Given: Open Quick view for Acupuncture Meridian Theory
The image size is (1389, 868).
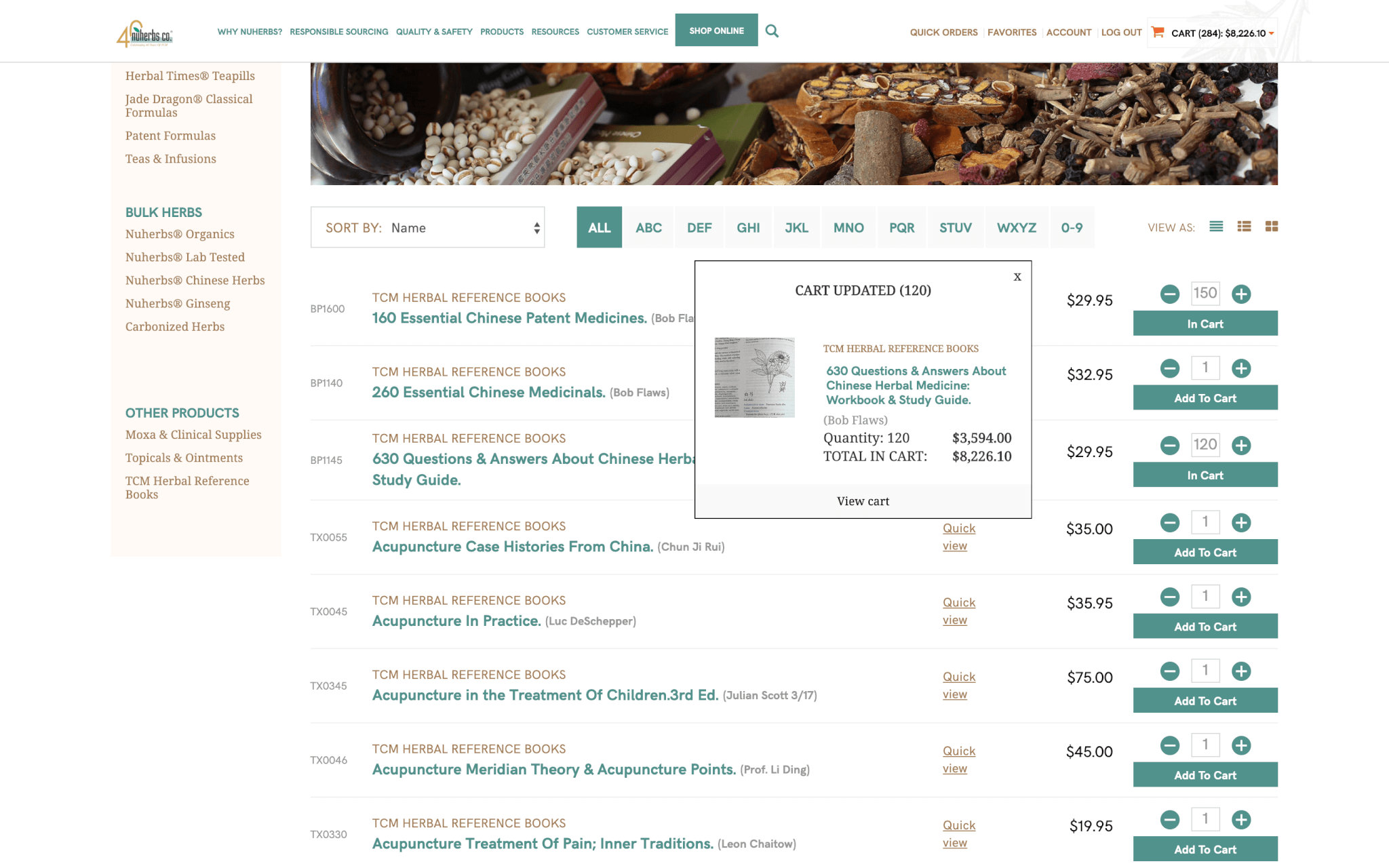Looking at the screenshot, I should pyautogui.click(x=959, y=759).
